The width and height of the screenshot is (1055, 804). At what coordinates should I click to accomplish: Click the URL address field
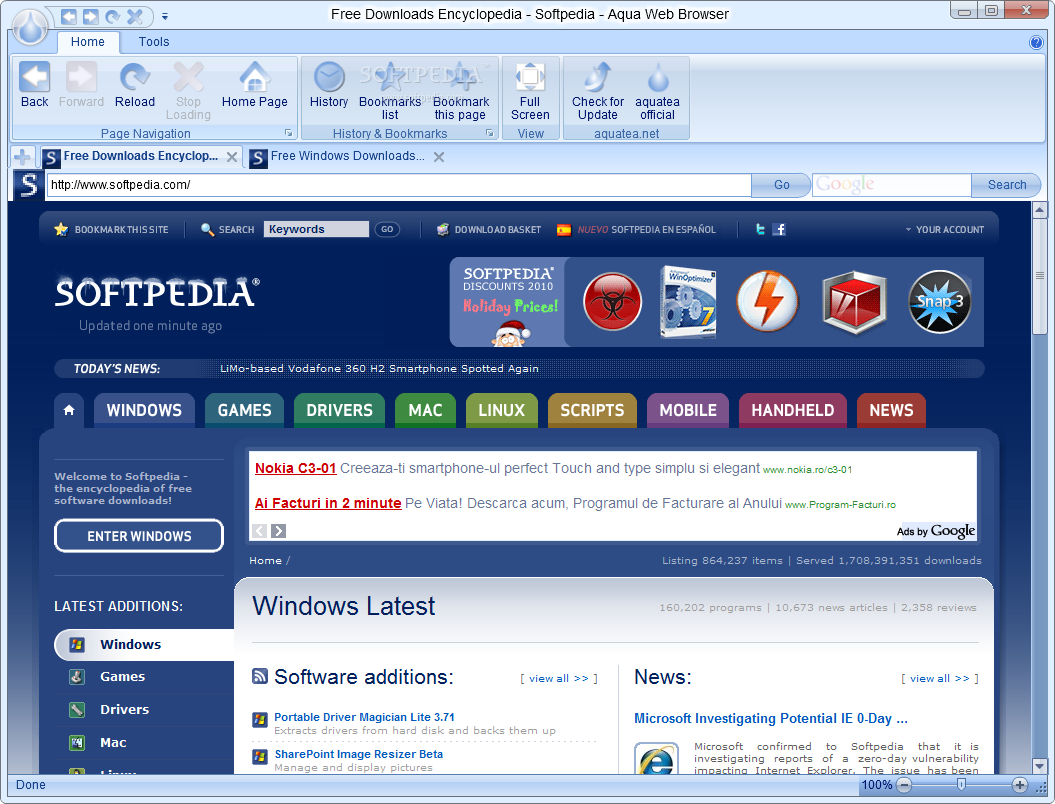(x=398, y=185)
